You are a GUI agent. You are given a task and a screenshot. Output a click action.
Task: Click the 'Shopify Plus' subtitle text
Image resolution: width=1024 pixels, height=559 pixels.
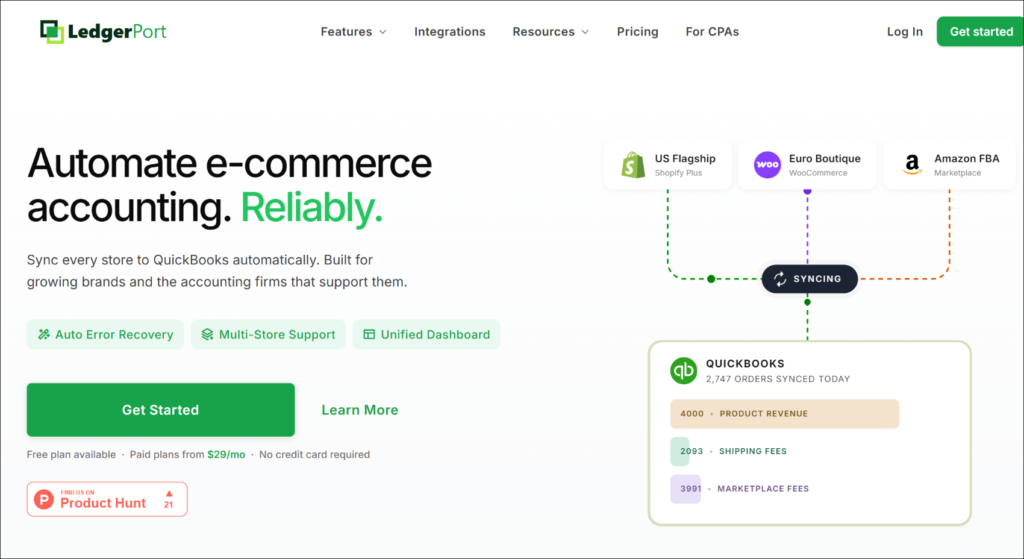click(x=678, y=173)
